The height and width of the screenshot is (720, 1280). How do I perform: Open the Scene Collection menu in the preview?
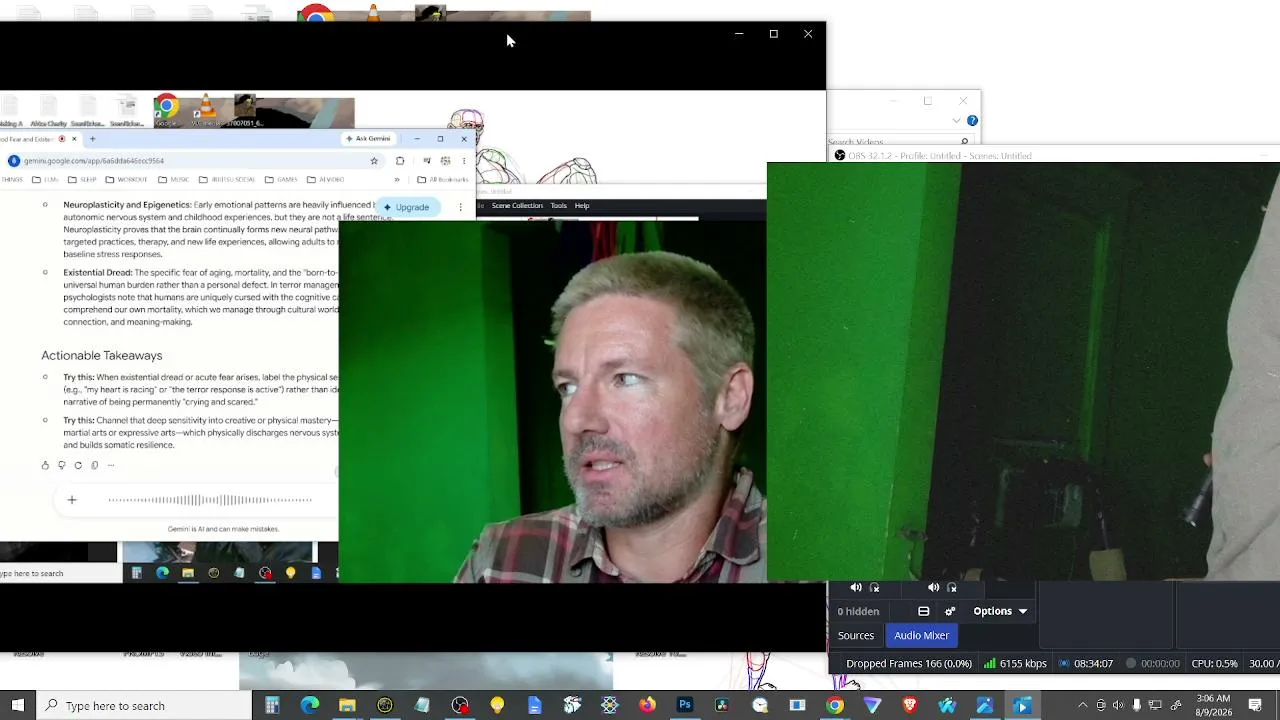[x=517, y=206]
